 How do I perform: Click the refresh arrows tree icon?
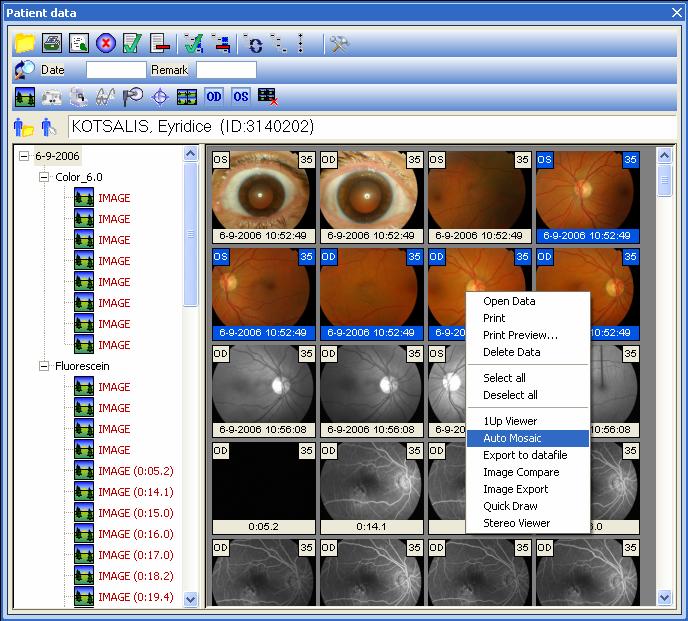click(x=253, y=43)
